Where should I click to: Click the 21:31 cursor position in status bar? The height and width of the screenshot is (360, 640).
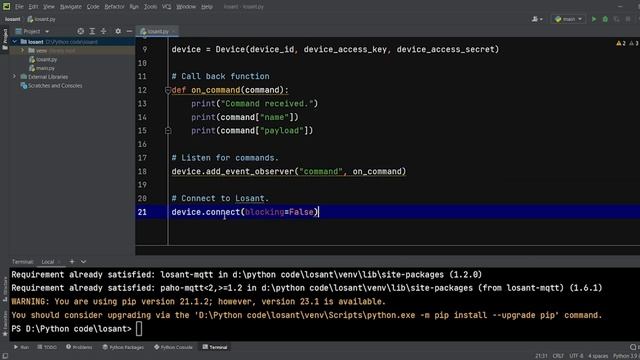click(x=541, y=356)
